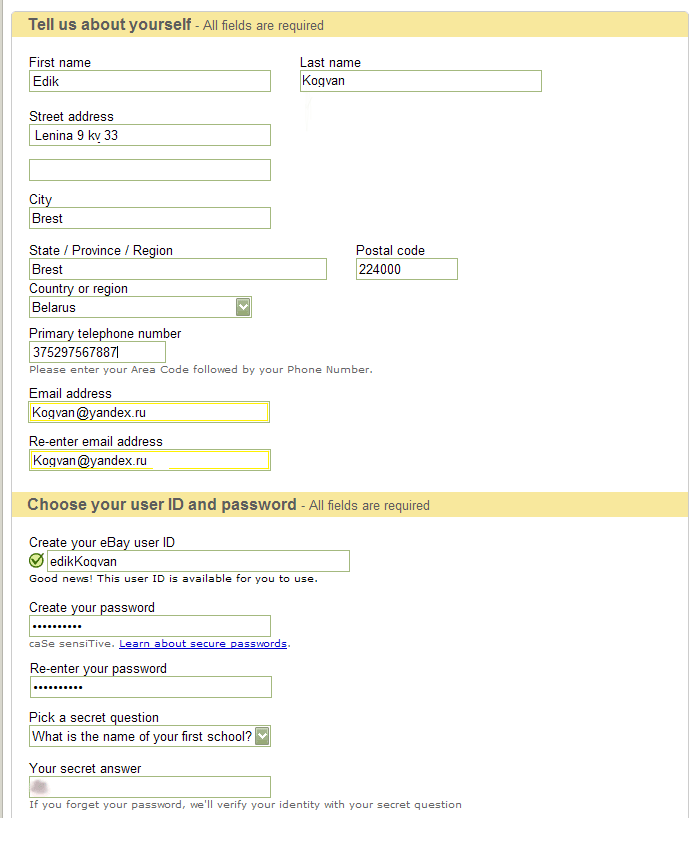
Task: Open the Learn about secure passwords link
Action: click(x=203, y=644)
